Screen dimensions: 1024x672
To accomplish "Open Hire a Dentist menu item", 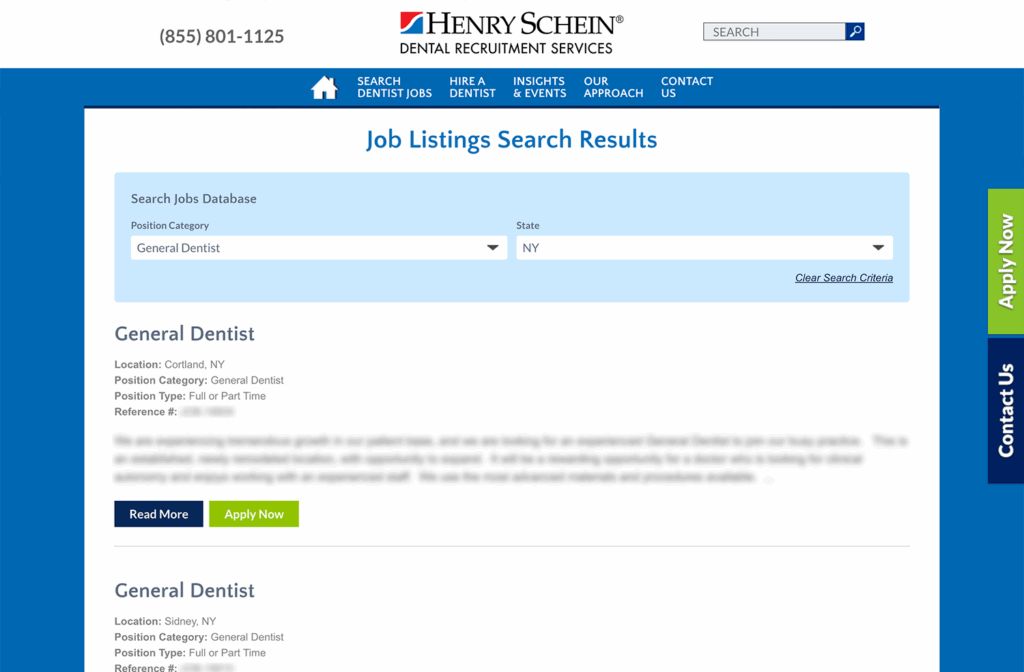I will [x=472, y=88].
